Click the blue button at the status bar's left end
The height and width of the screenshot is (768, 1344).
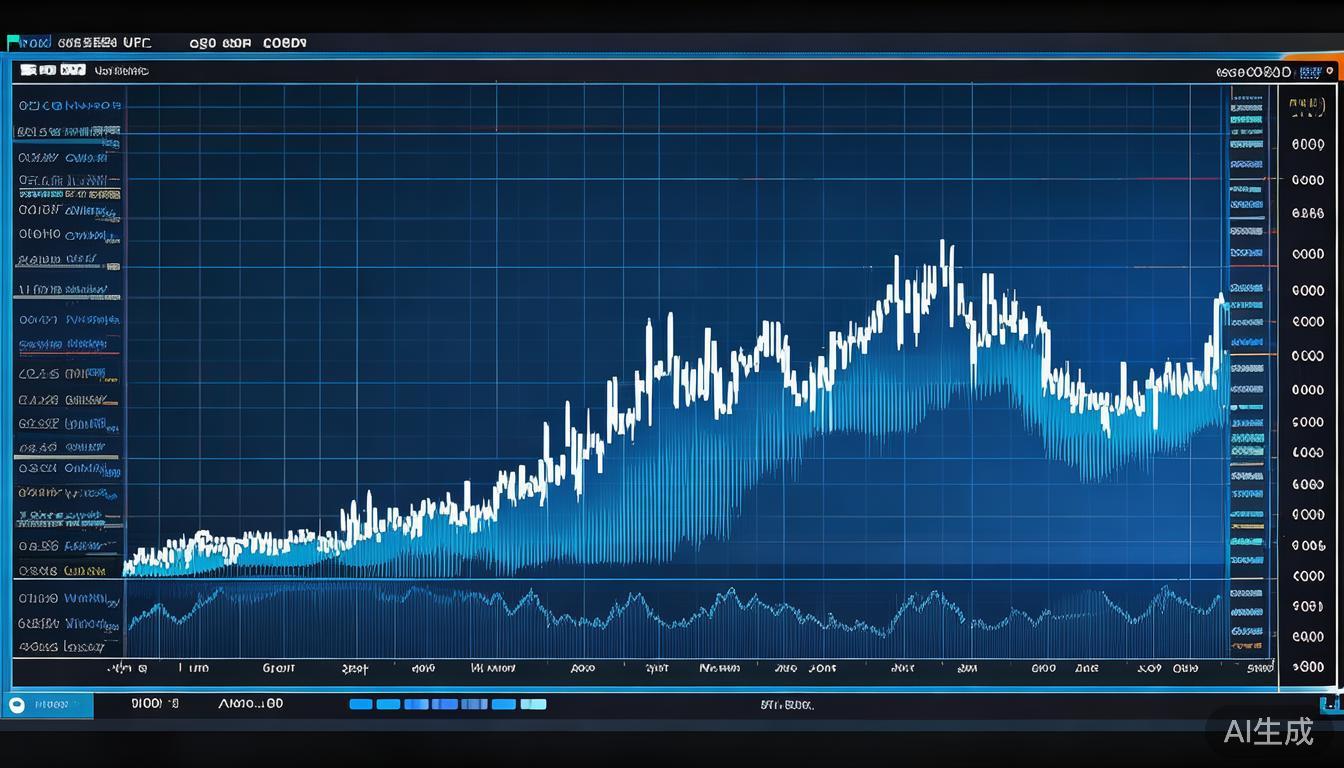pyautogui.click(x=50, y=705)
